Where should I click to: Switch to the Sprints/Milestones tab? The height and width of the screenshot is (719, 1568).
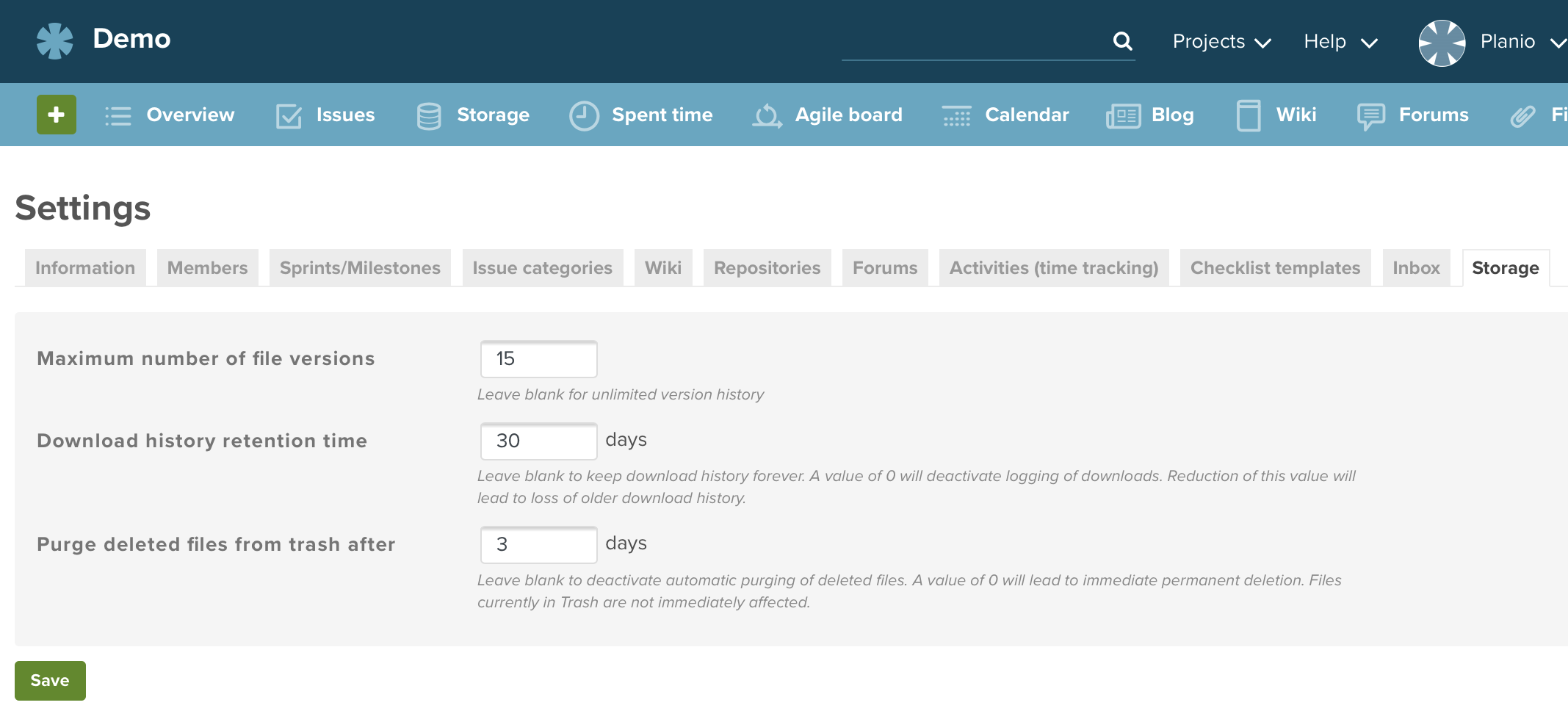click(x=360, y=268)
